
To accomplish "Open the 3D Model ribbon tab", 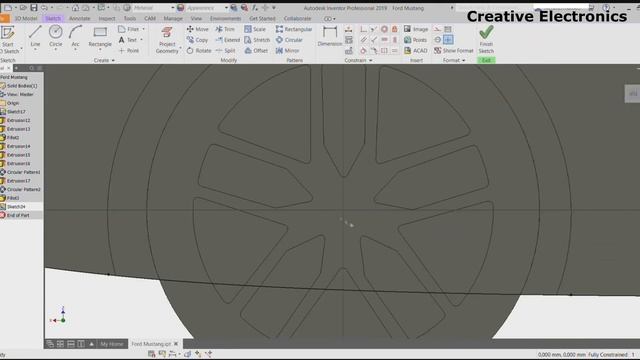I will point(26,18).
